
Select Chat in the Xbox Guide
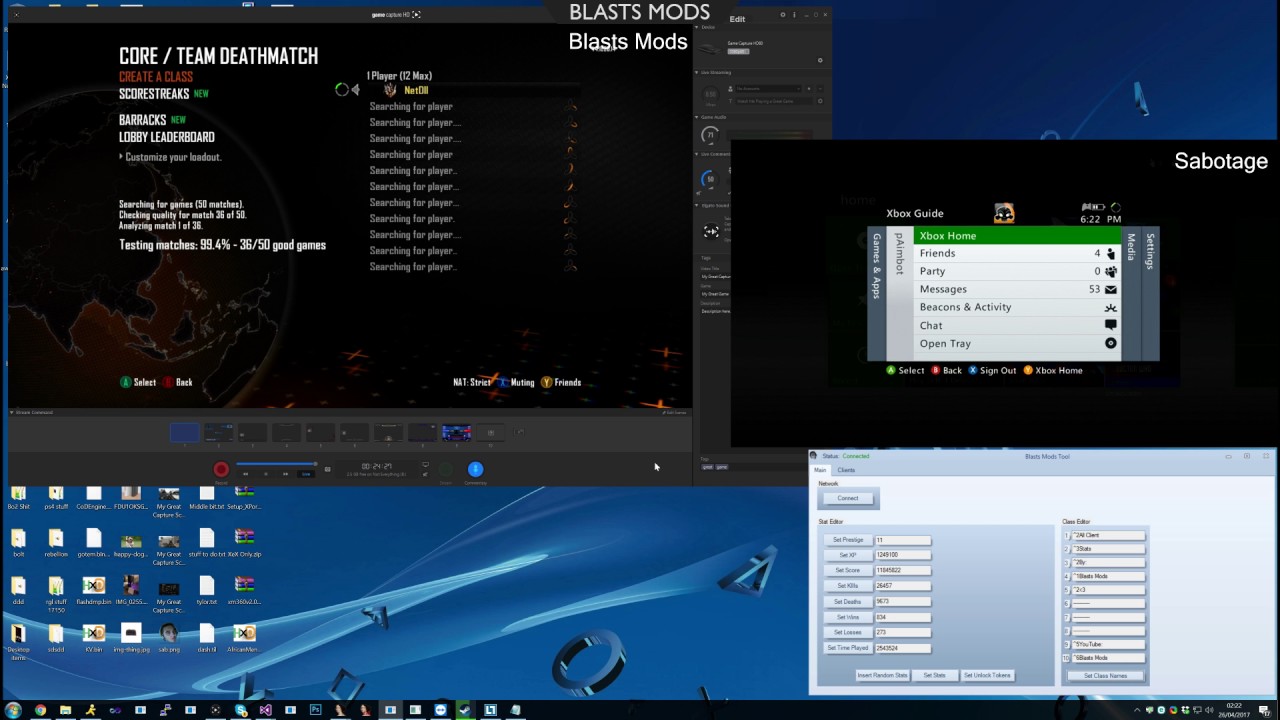(x=1016, y=326)
